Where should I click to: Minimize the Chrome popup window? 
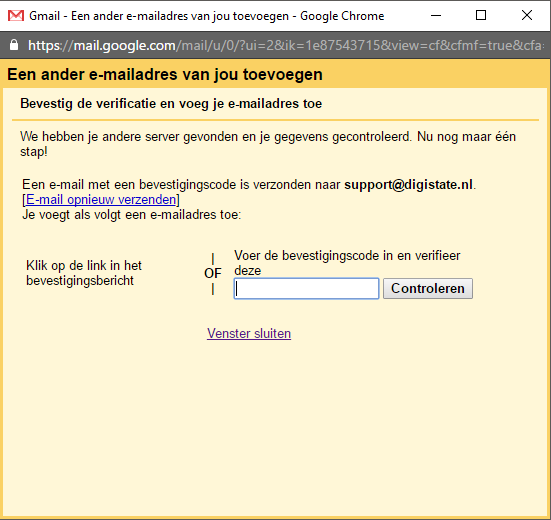[436, 15]
